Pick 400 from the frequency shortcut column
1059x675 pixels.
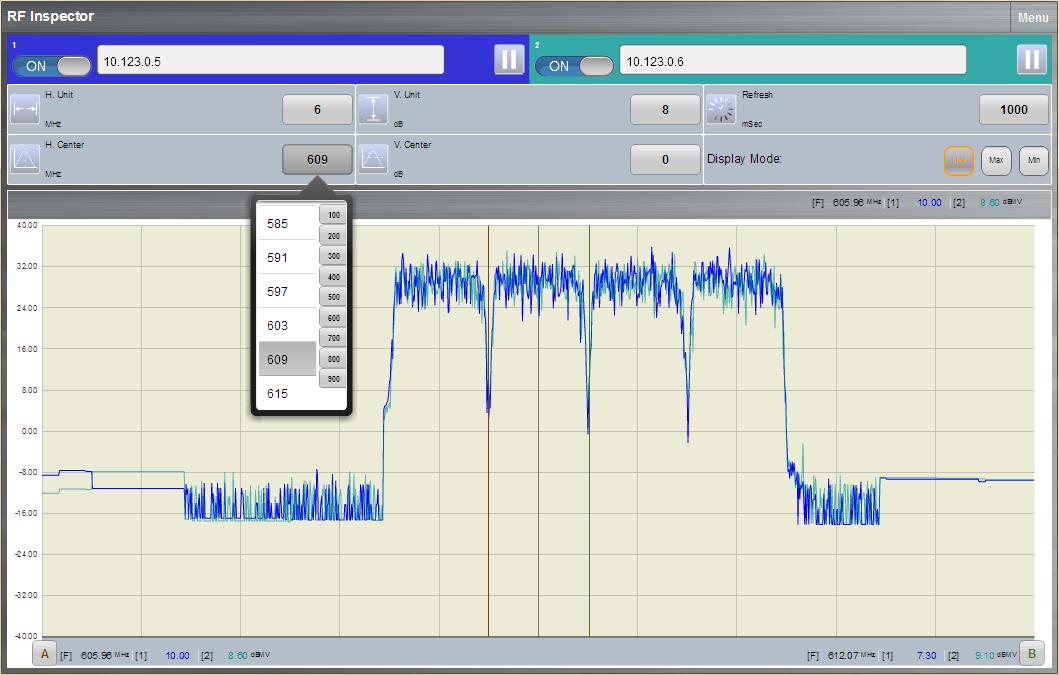tap(333, 276)
